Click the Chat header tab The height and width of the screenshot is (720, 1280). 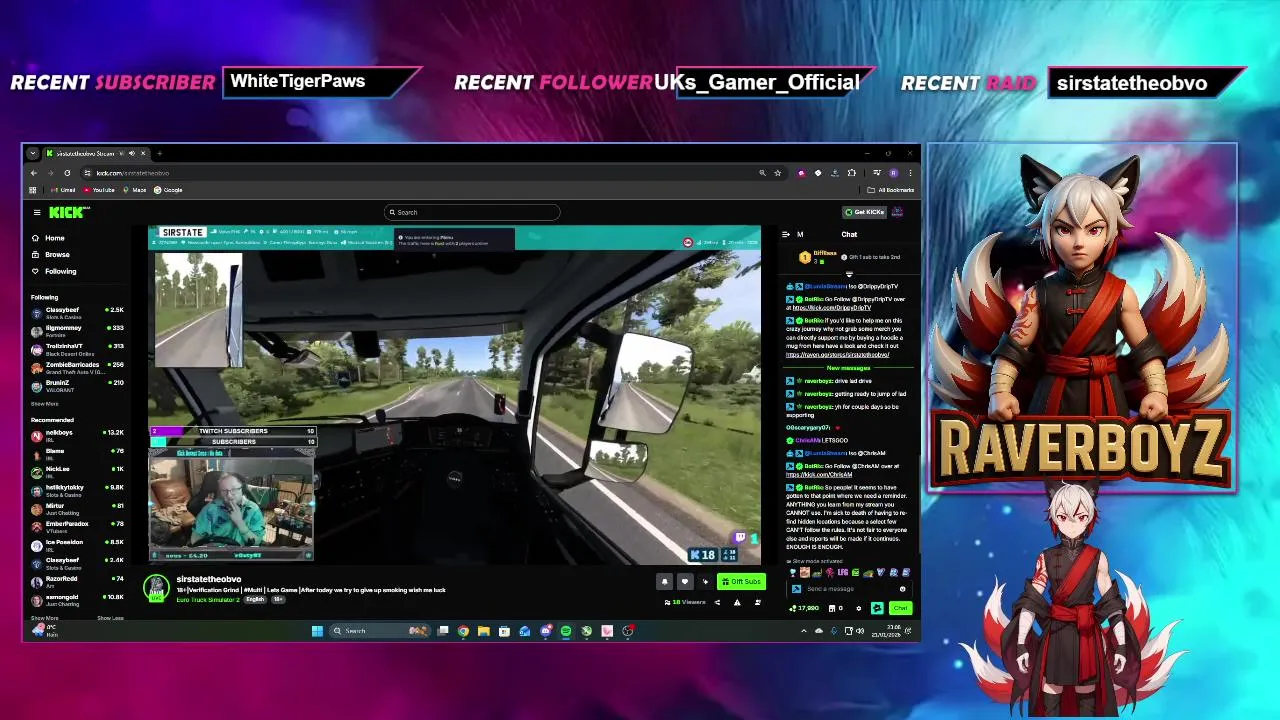[849, 235]
